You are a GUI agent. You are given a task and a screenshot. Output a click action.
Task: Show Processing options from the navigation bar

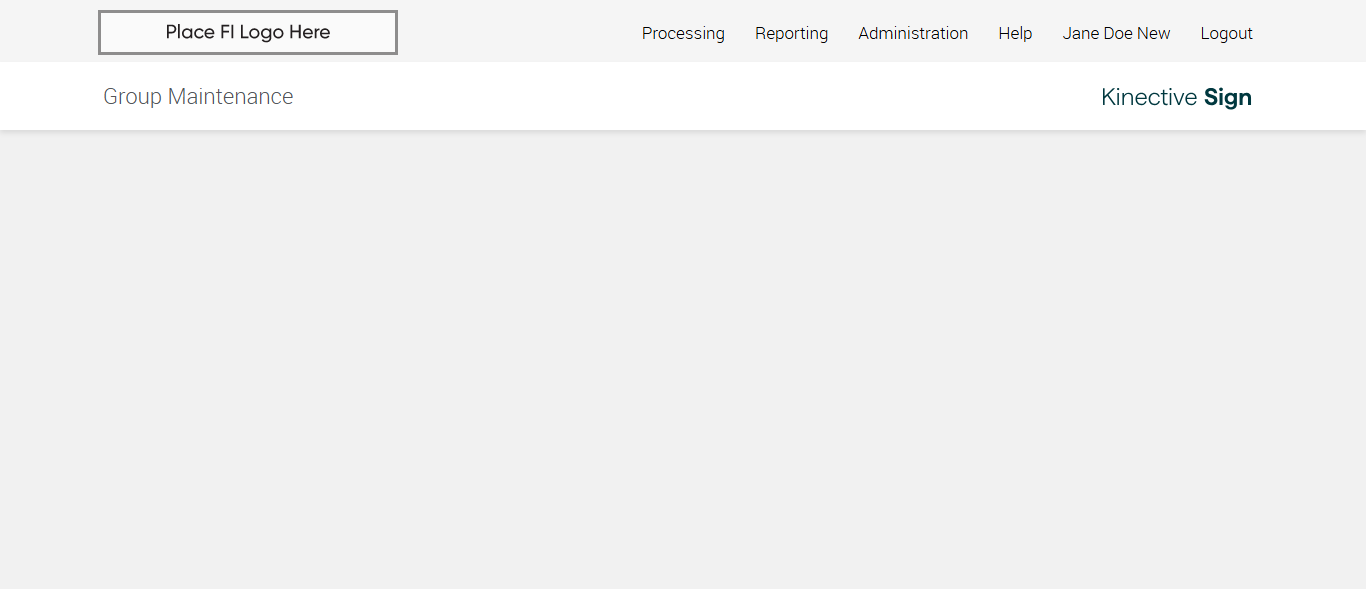pos(683,33)
